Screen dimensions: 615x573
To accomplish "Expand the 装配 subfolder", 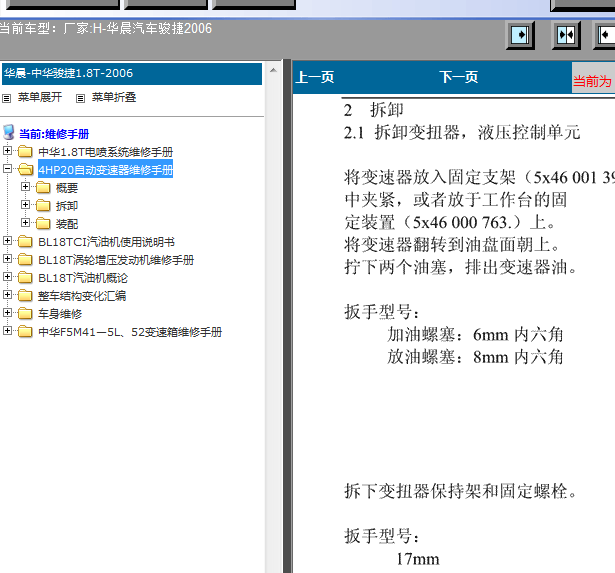I will tap(25, 223).
